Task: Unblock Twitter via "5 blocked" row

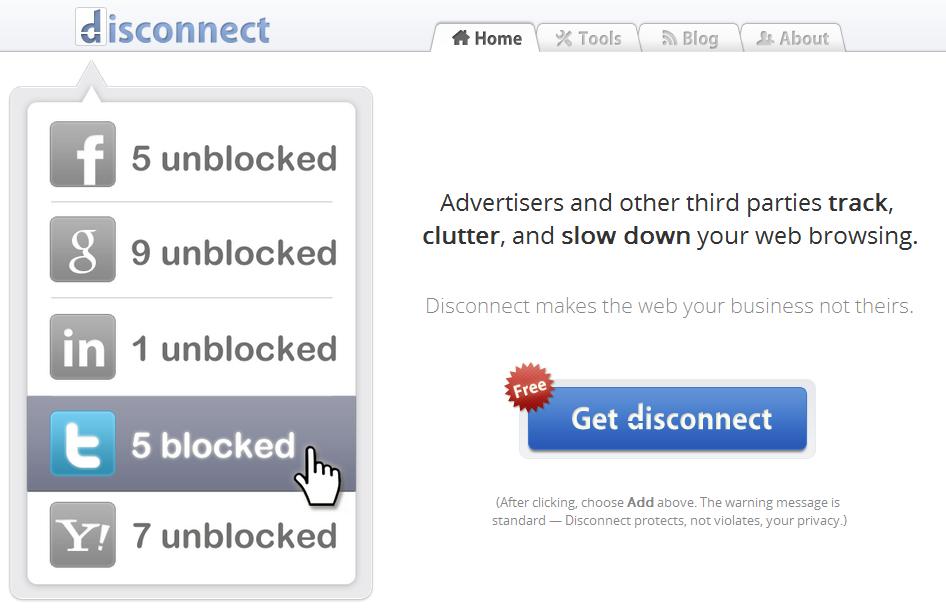Action: pos(191,444)
